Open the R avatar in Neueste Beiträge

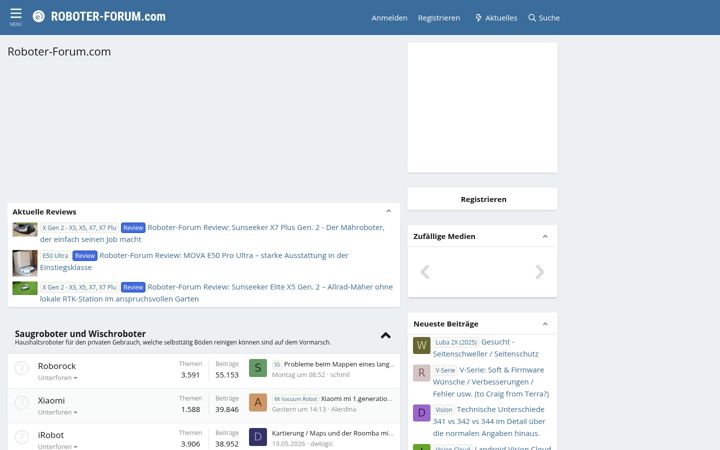point(422,373)
